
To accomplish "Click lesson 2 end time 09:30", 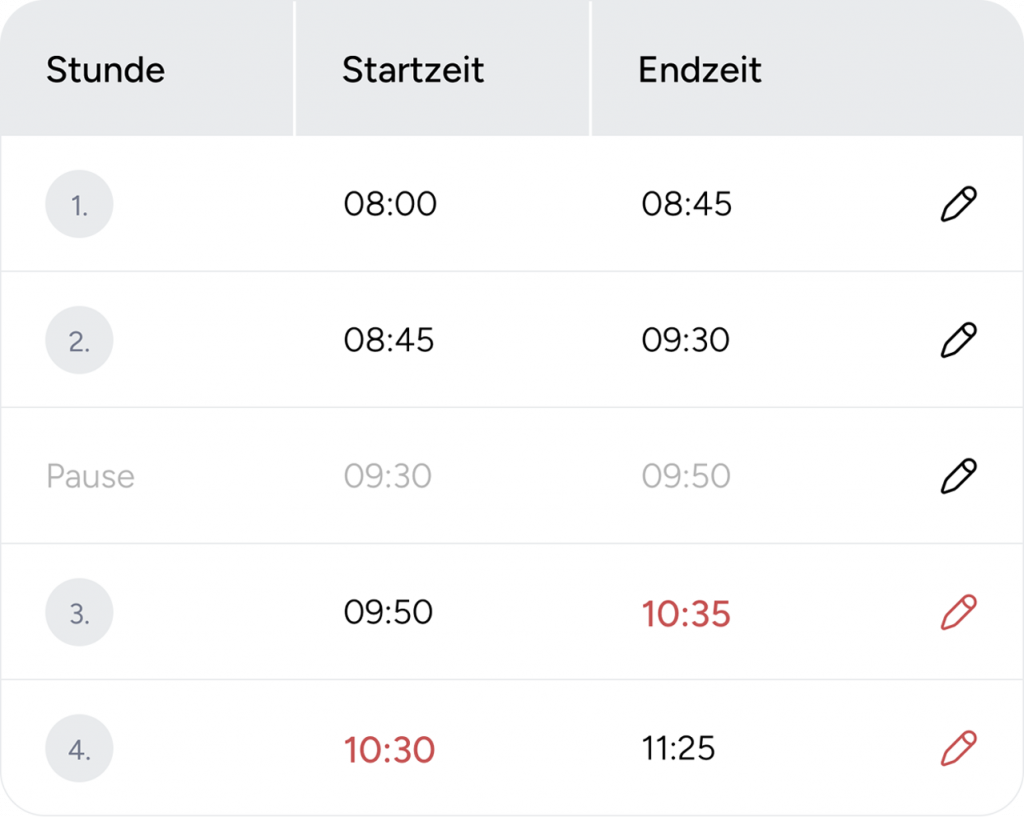I will click(686, 340).
